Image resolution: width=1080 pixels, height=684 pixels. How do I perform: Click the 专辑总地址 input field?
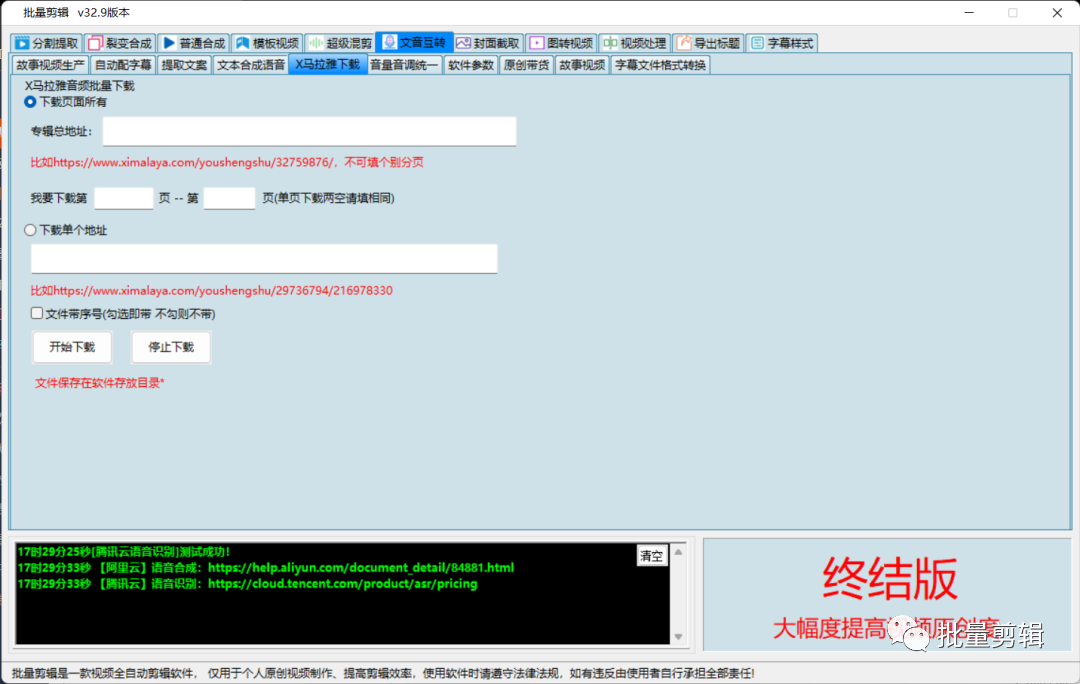point(309,131)
